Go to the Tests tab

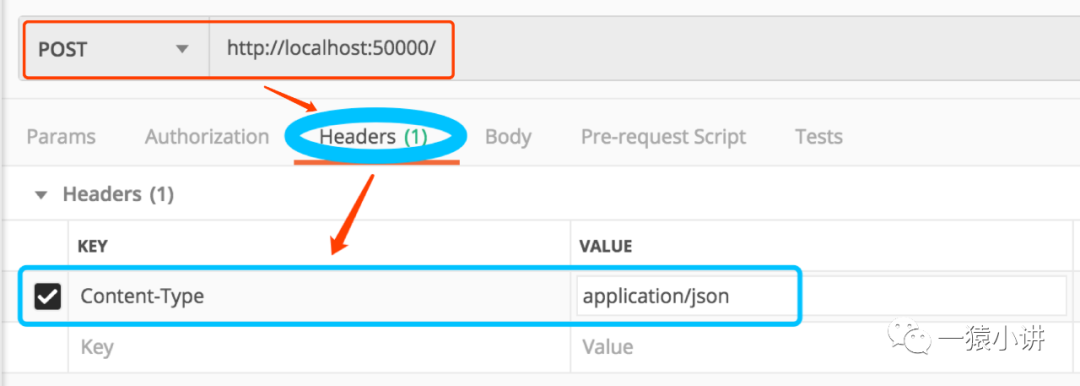click(819, 136)
